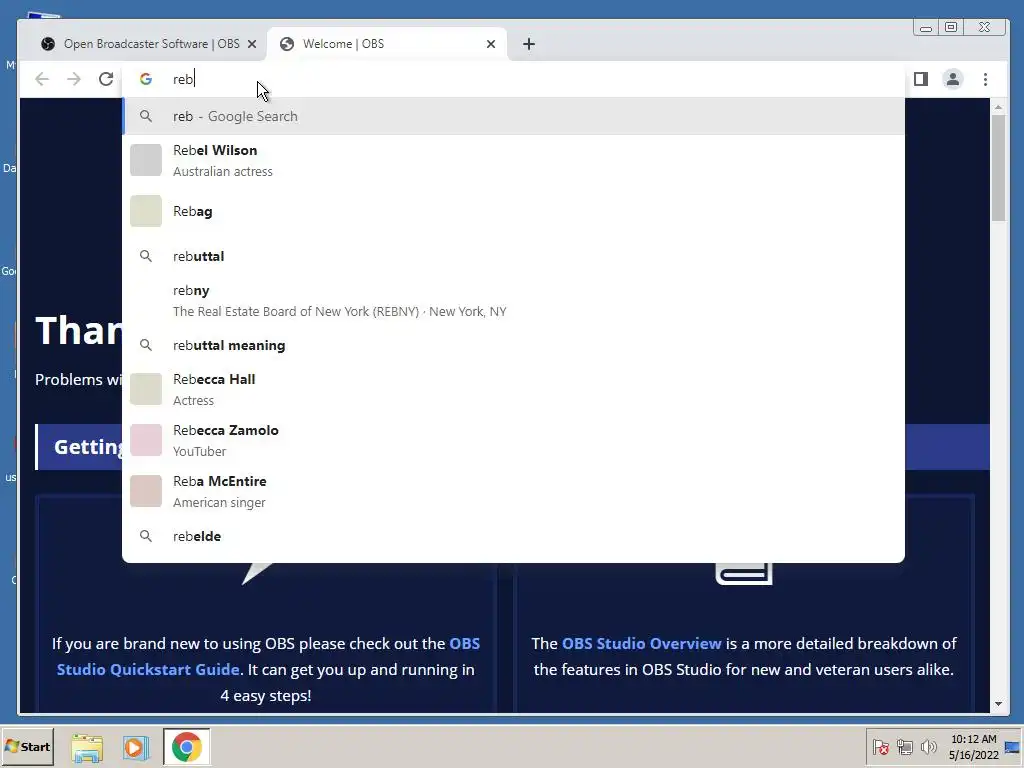Screen dimensions: 1024x768
Task: Open Action Center flag tray icon
Action: pos(880,747)
